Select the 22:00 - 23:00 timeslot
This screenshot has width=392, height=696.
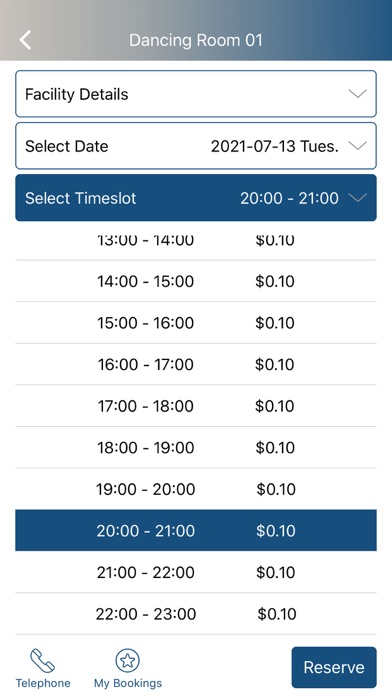pos(196,614)
